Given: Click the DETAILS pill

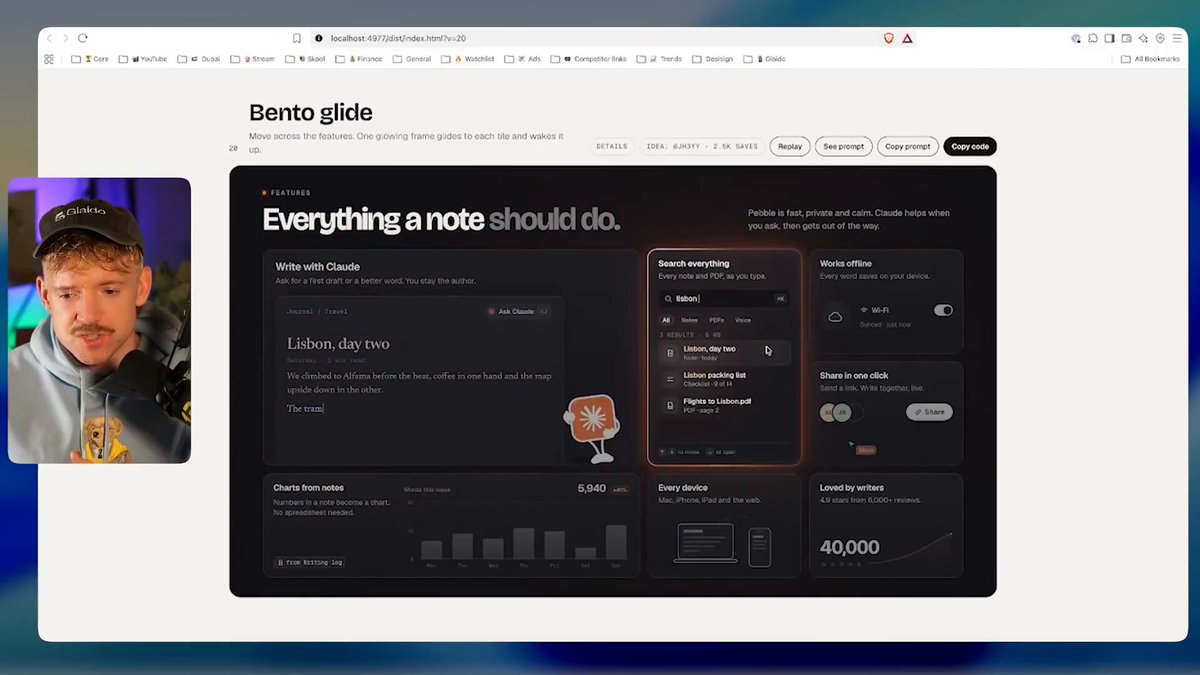Looking at the screenshot, I should [612, 146].
